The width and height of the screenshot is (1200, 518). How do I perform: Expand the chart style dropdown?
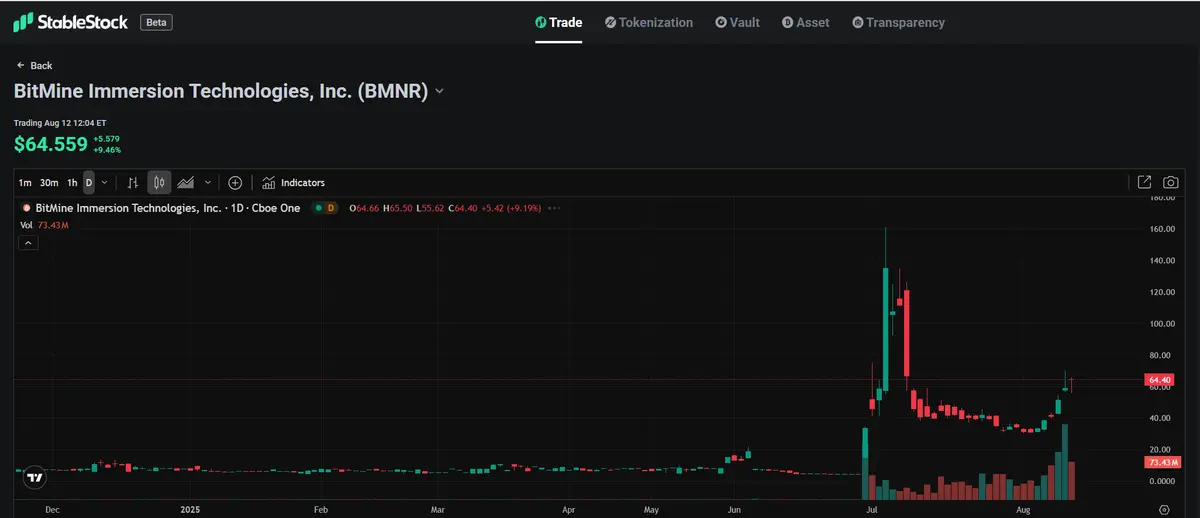click(x=208, y=183)
